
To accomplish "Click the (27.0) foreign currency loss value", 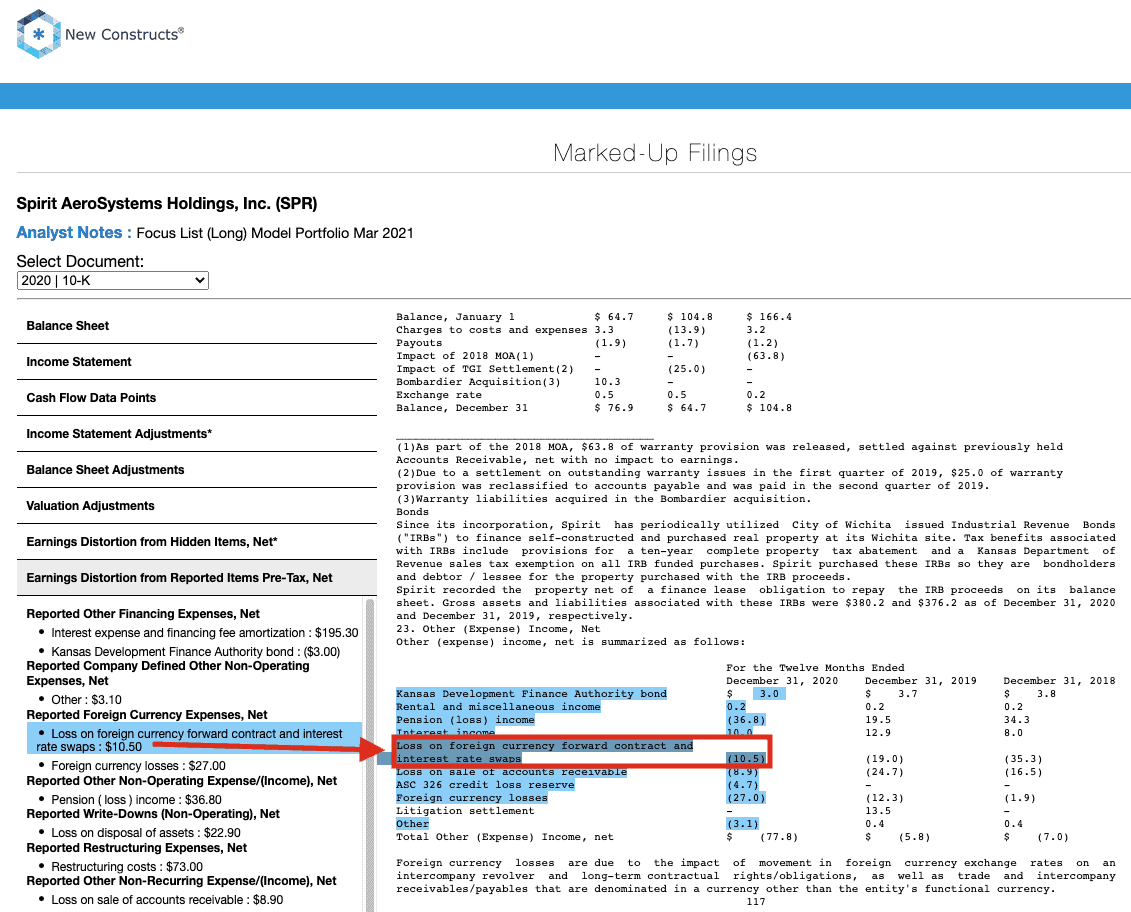I will coord(746,798).
